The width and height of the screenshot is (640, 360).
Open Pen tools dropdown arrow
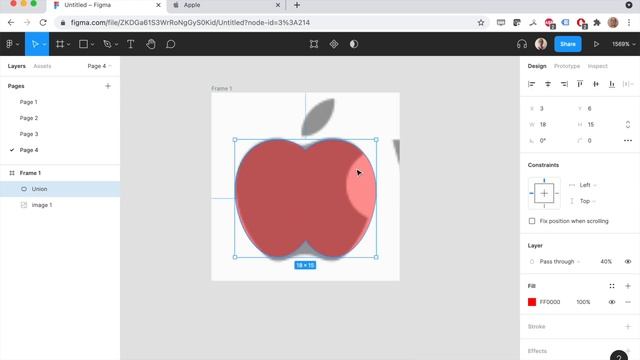116,44
